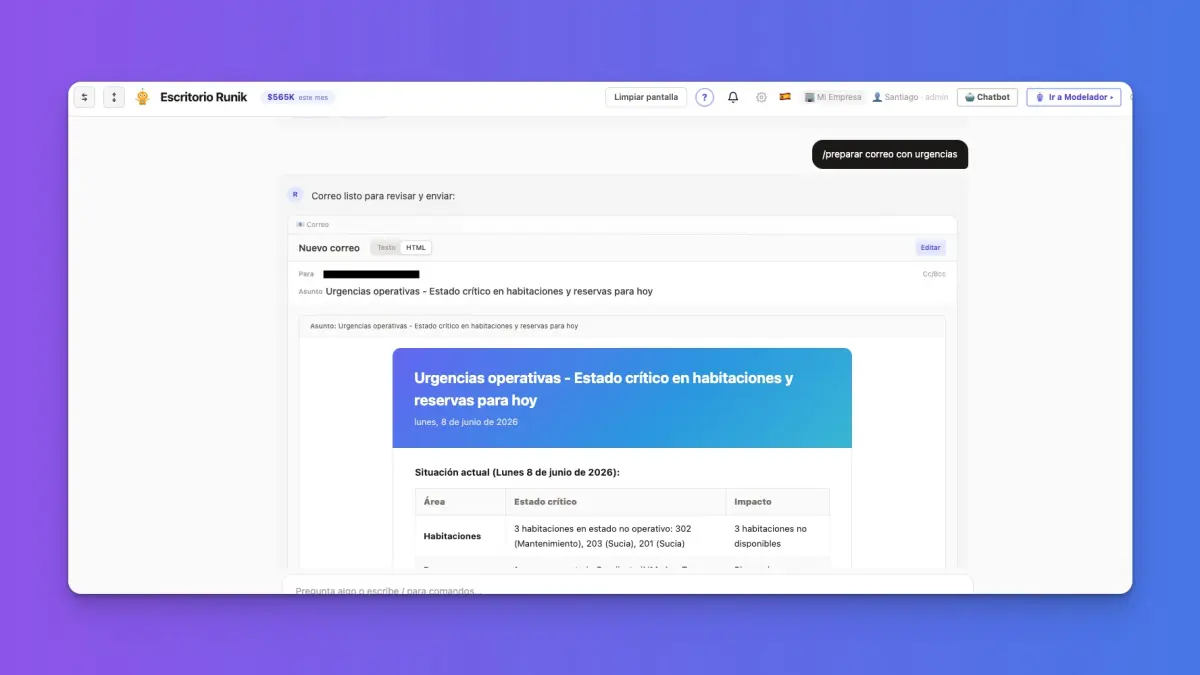Click the Chatbot button
The width and height of the screenshot is (1200, 675).
point(987,97)
